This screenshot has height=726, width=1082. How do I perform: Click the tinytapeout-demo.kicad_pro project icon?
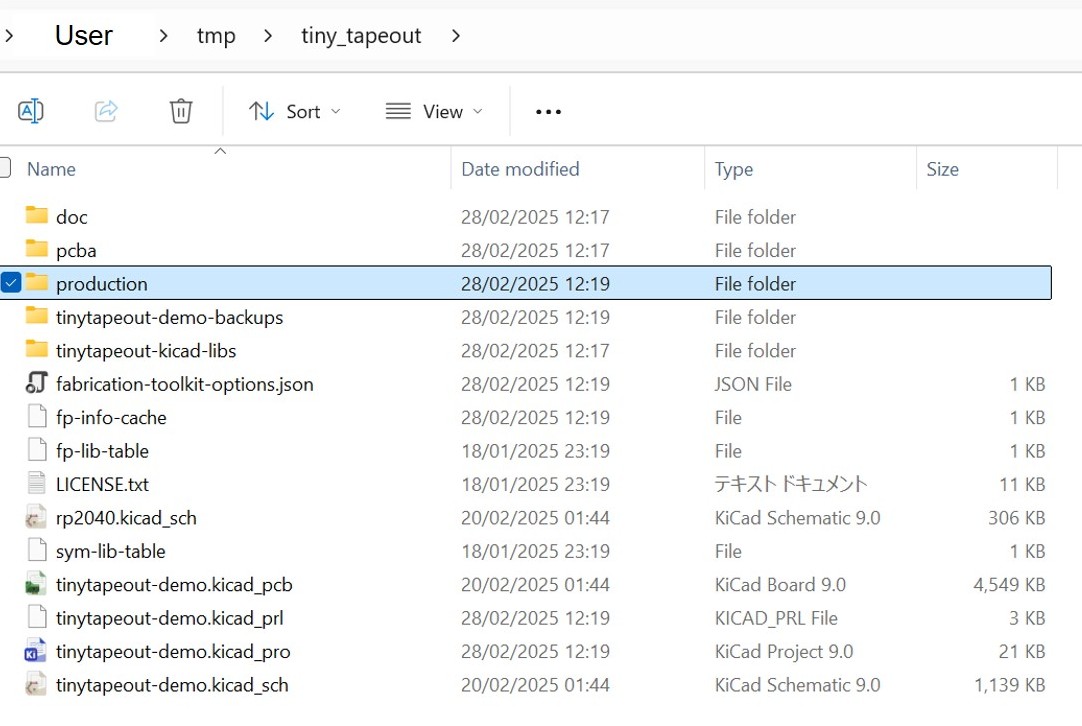[37, 650]
